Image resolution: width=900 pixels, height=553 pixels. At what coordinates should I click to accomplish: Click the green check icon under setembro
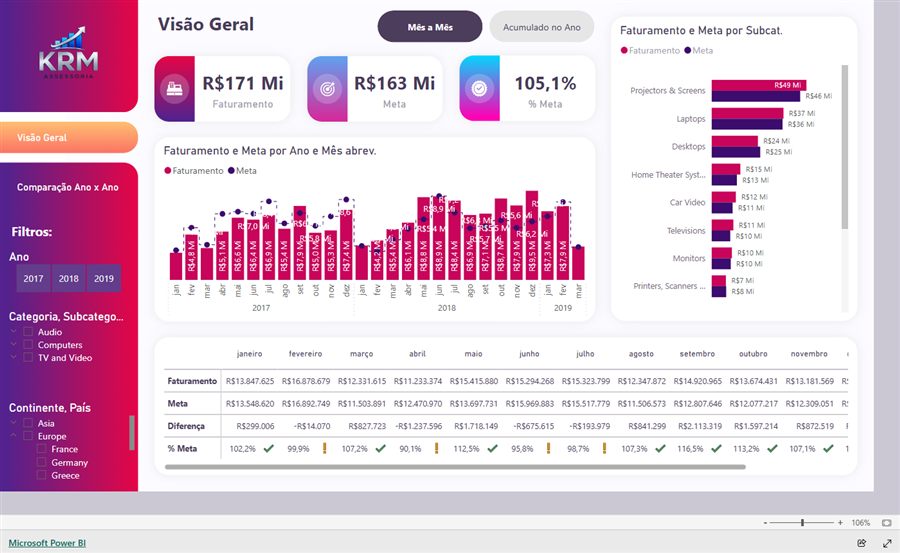(x=716, y=448)
